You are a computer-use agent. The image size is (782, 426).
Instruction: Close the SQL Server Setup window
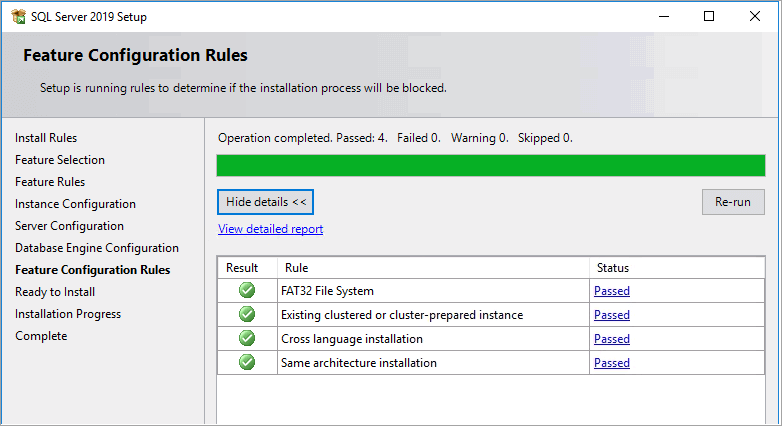tap(755, 16)
